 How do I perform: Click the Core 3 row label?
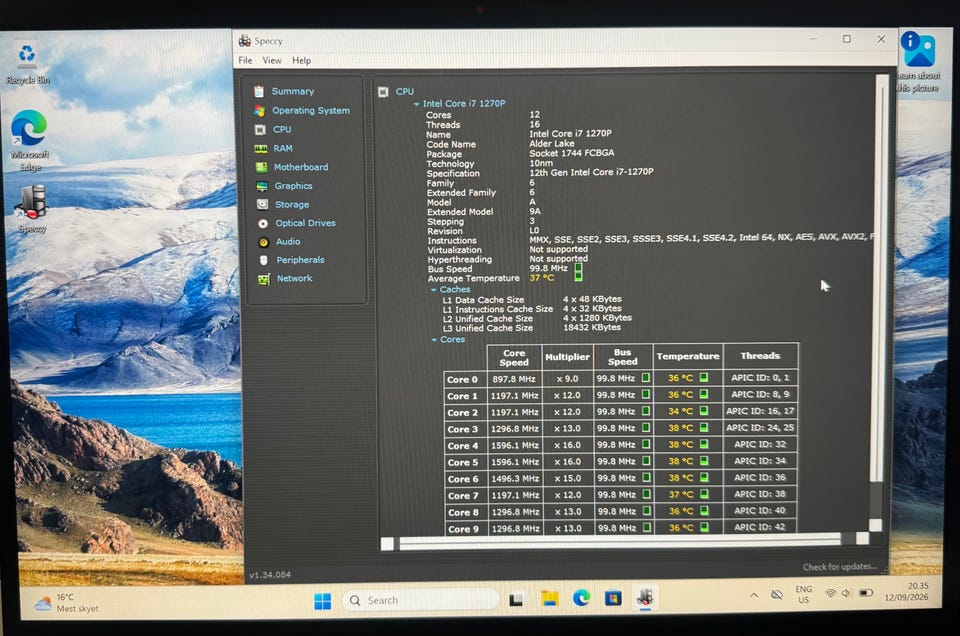(462, 429)
